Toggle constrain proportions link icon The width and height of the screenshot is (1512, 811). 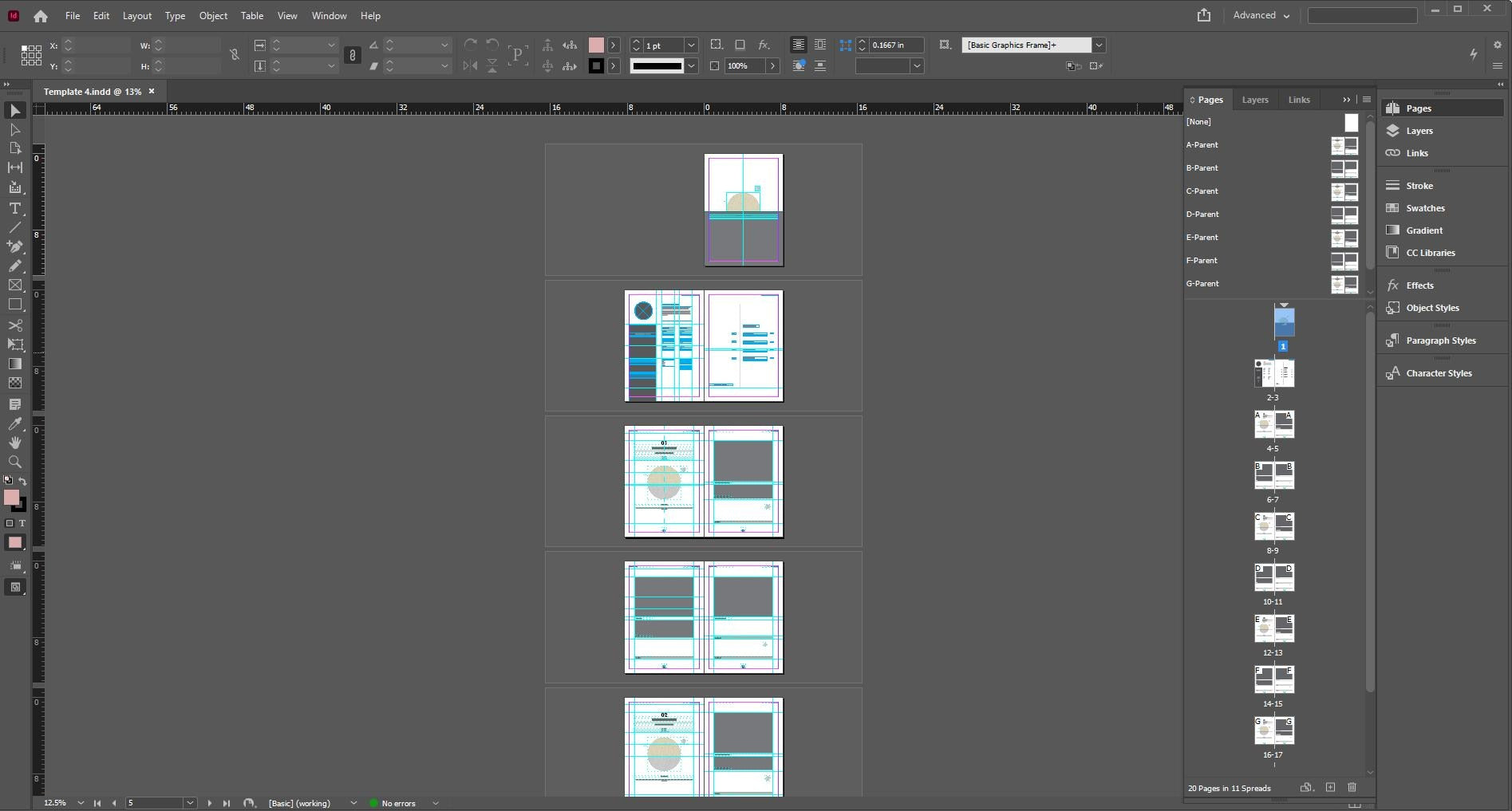point(234,55)
